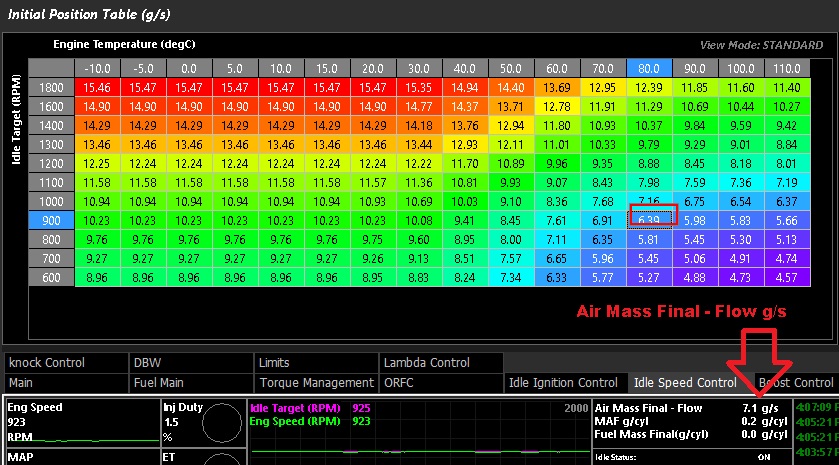Select the 600 RPM row header
Screen dimensions: 839x465
pos(51,278)
